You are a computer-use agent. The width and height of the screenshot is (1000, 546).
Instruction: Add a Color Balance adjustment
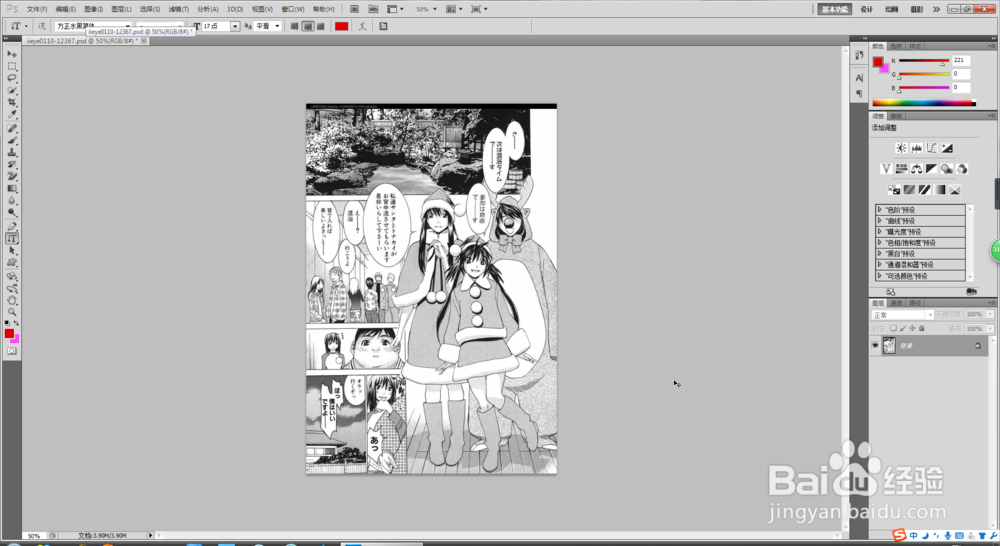click(916, 169)
